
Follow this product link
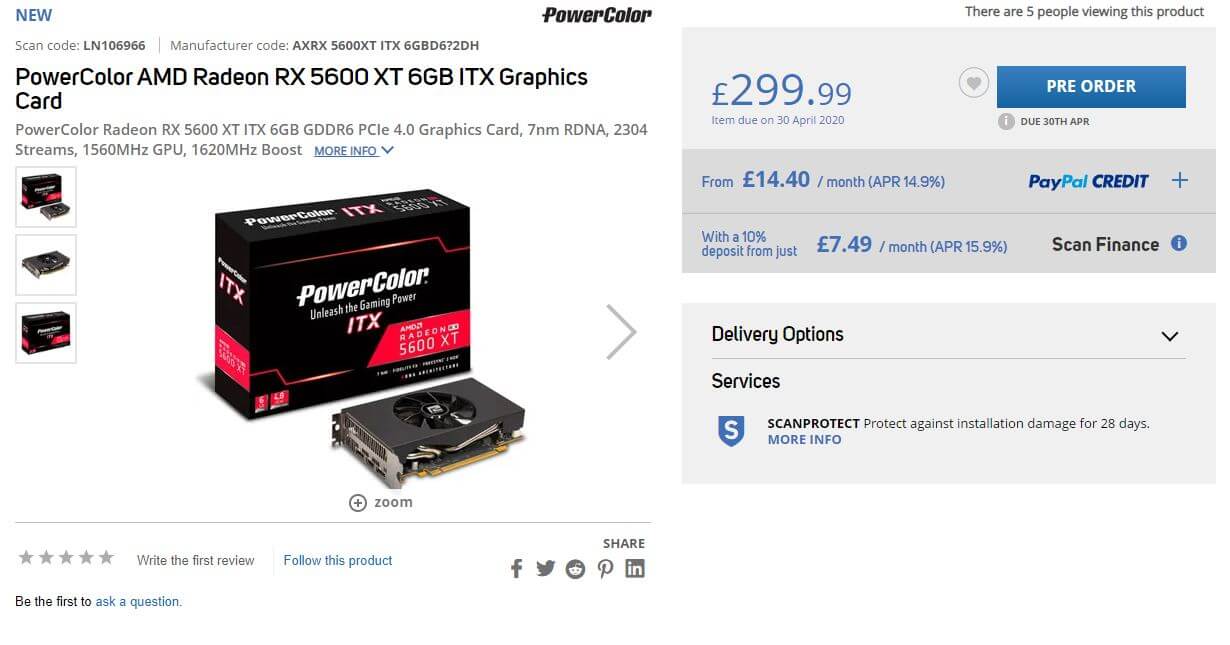(x=338, y=560)
